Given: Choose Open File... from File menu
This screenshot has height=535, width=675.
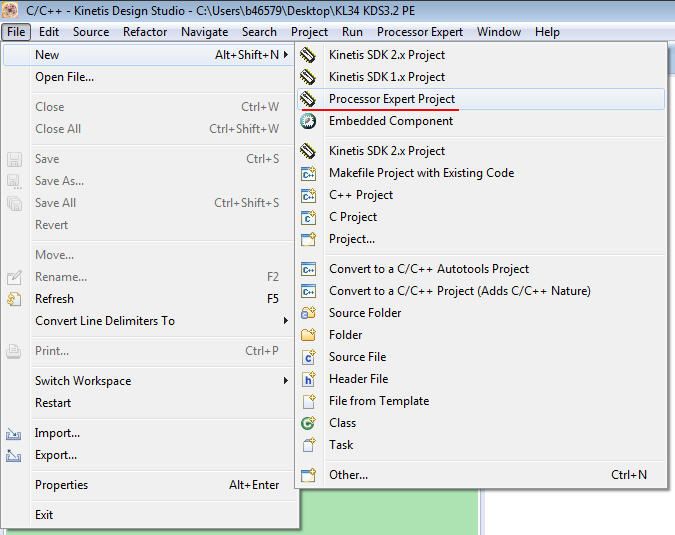Looking at the screenshot, I should point(65,77).
